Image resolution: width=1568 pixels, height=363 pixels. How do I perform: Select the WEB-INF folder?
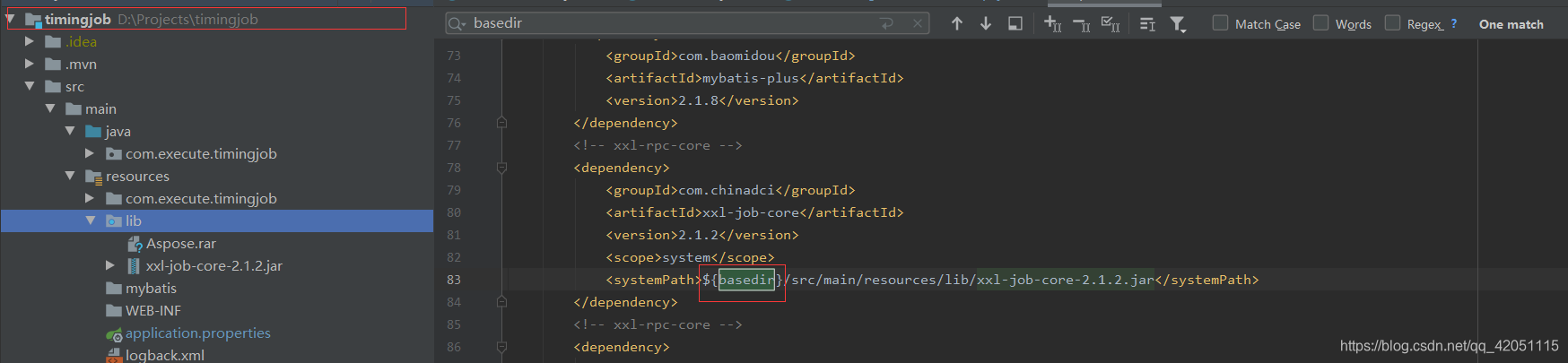coord(153,310)
